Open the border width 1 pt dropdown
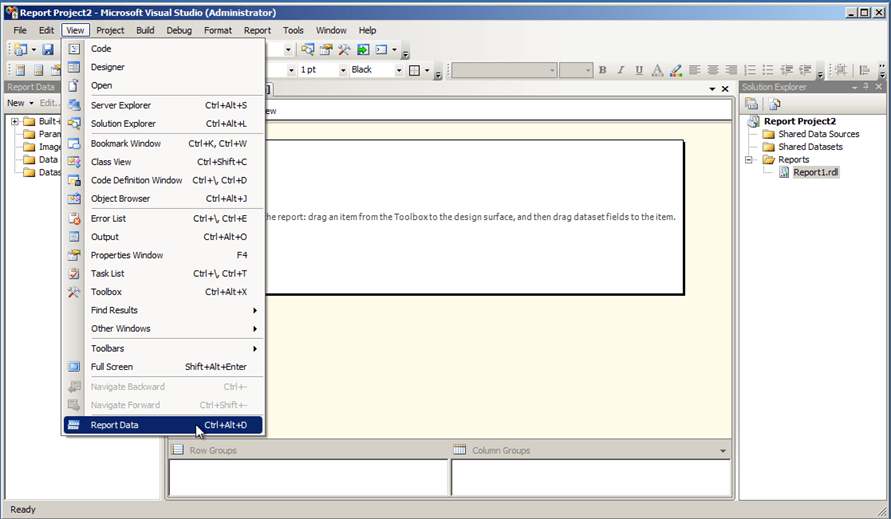This screenshot has height=519, width=891. coord(343,70)
